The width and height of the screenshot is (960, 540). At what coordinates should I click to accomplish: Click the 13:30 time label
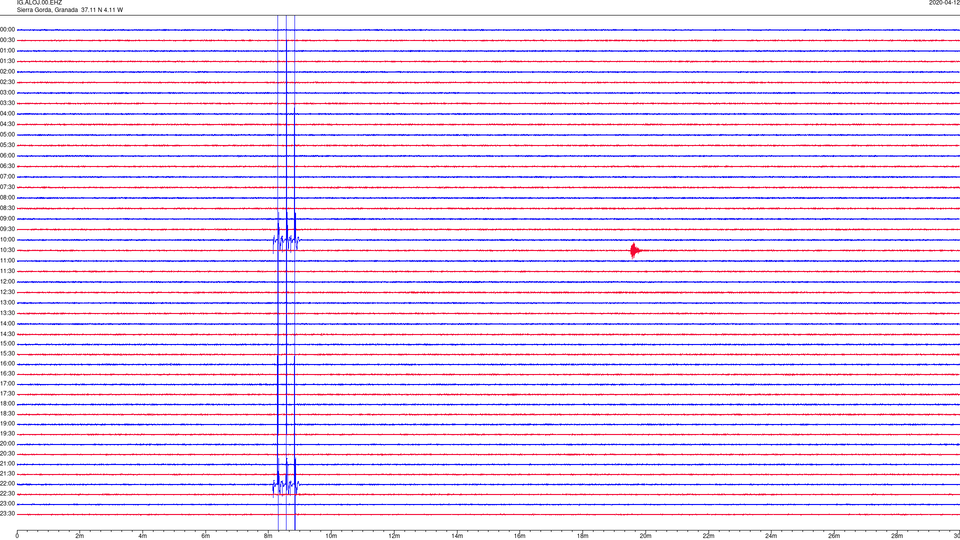7,313
